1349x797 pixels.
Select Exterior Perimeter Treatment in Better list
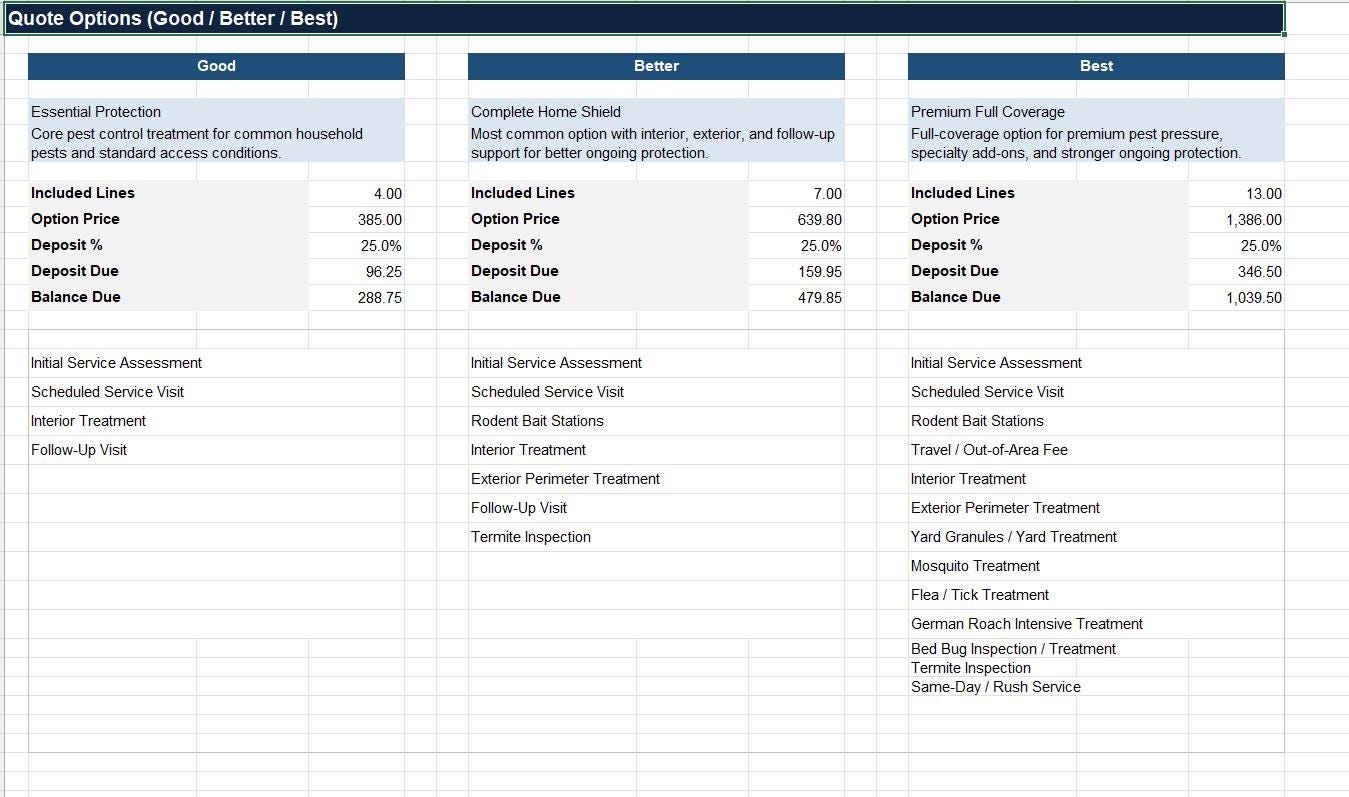coord(656,479)
